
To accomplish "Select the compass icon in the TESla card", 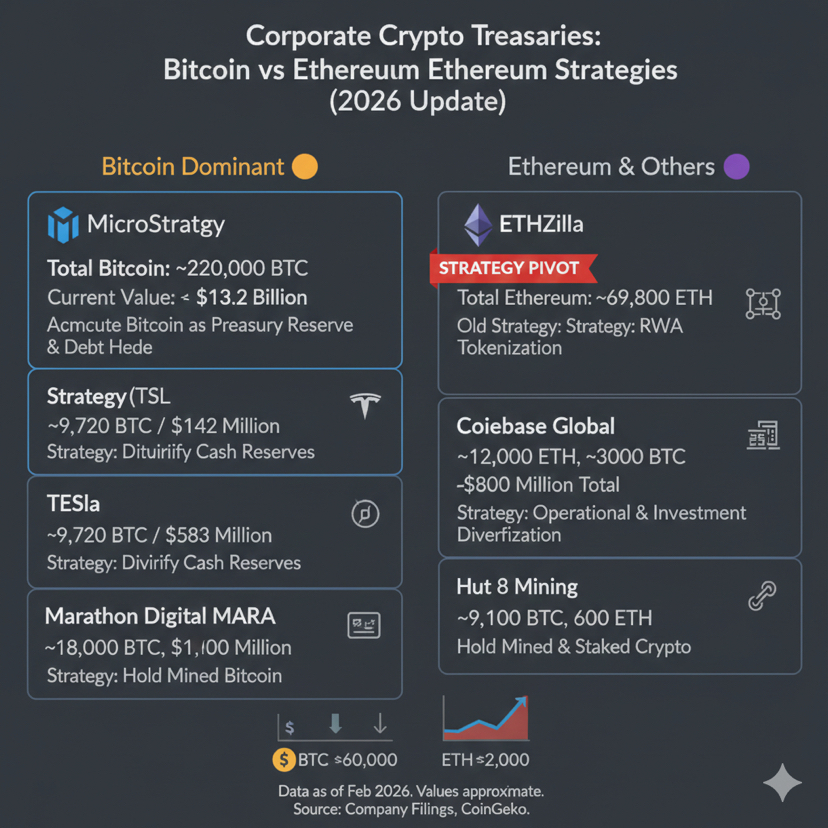I will 365,514.
